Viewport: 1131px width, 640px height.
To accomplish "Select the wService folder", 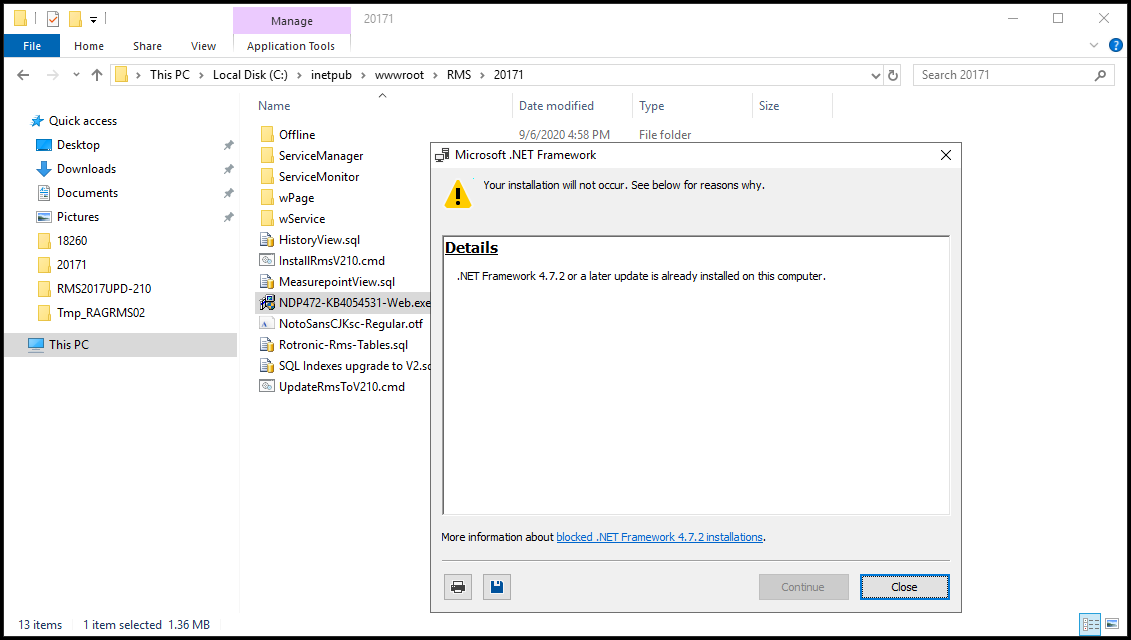I will click(302, 219).
